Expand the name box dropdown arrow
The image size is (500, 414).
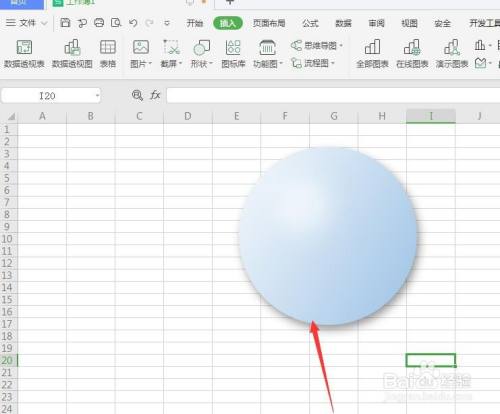(x=97, y=96)
